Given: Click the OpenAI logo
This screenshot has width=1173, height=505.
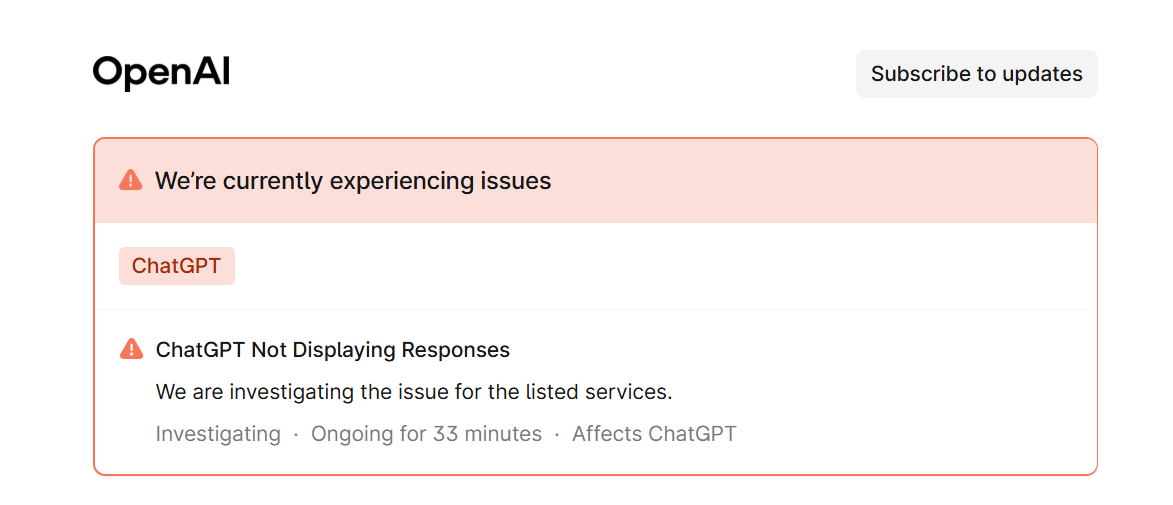Looking at the screenshot, I should point(161,73).
